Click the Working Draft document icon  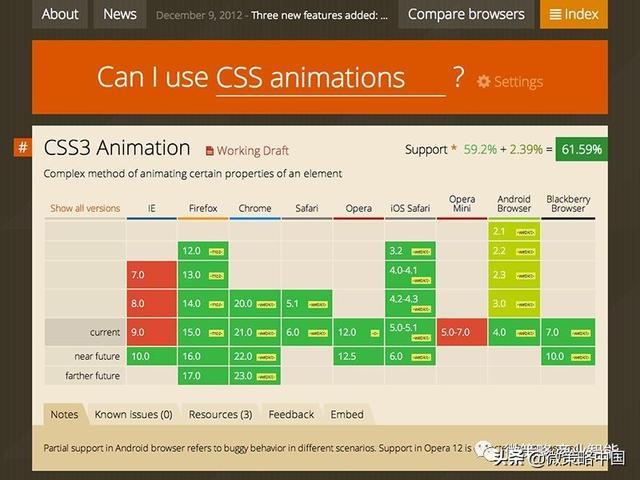coord(209,151)
